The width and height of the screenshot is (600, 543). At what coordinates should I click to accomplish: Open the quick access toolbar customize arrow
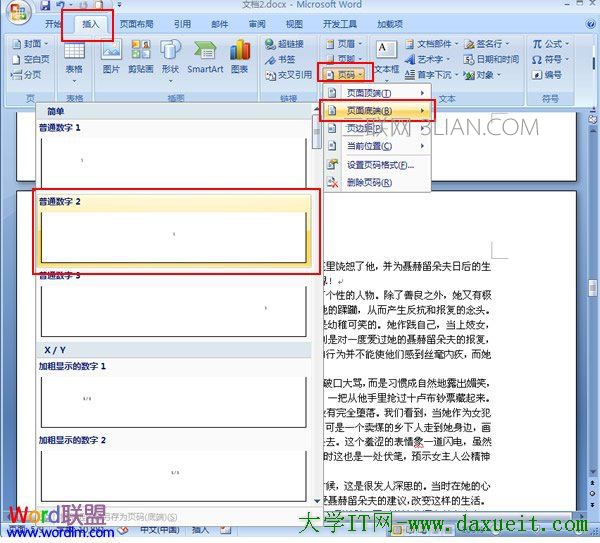point(119,5)
